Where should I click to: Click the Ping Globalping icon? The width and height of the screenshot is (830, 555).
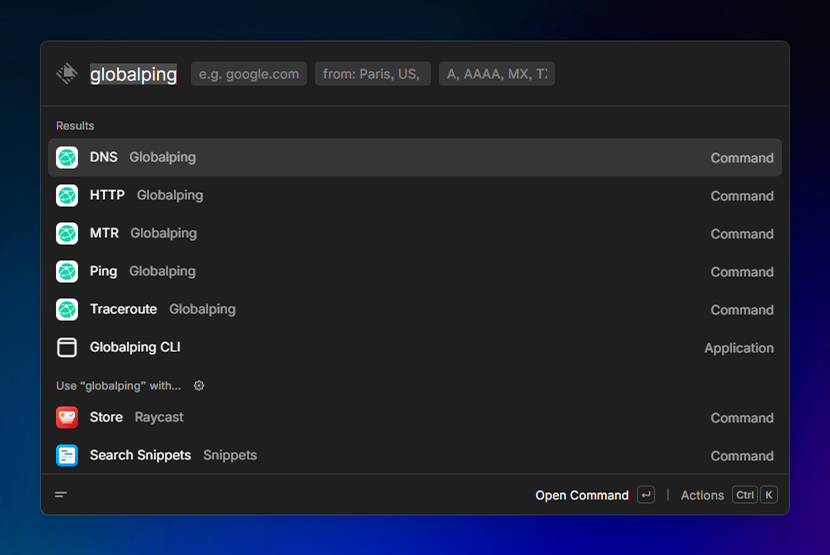click(67, 272)
